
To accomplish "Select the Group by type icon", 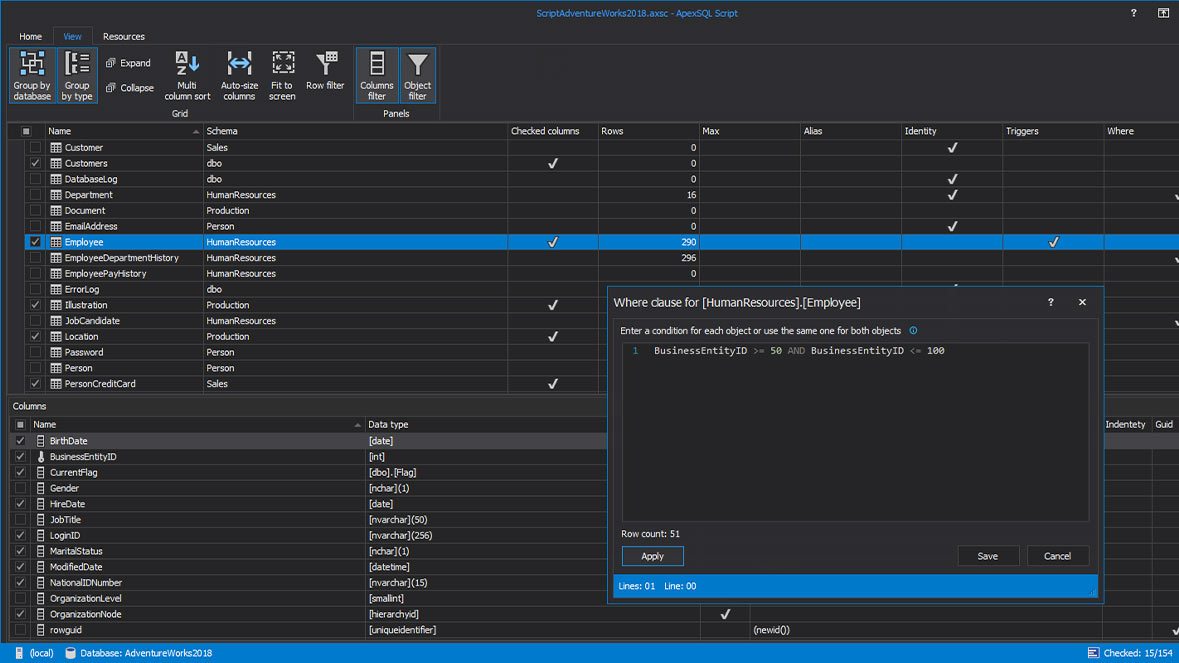I will [x=76, y=75].
